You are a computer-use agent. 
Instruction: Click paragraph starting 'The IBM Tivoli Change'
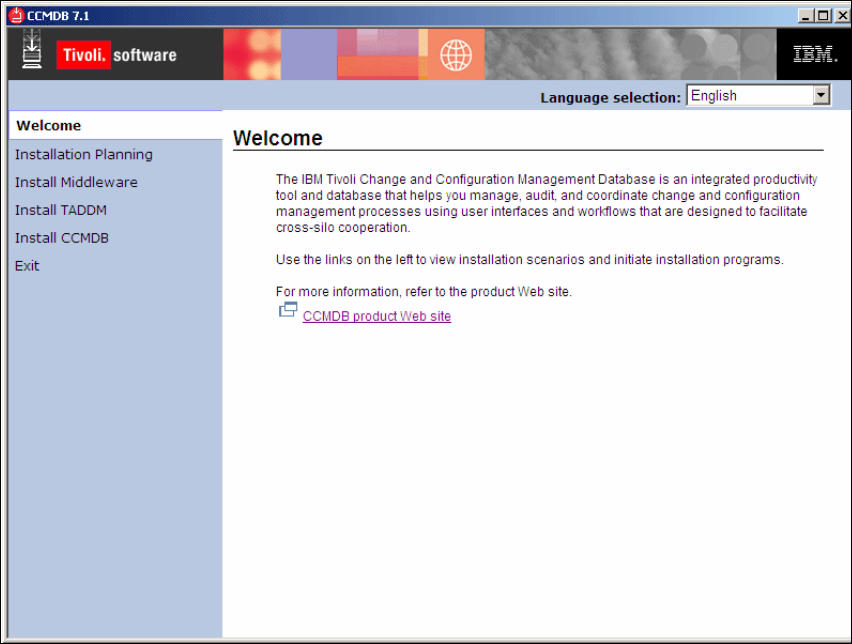547,203
